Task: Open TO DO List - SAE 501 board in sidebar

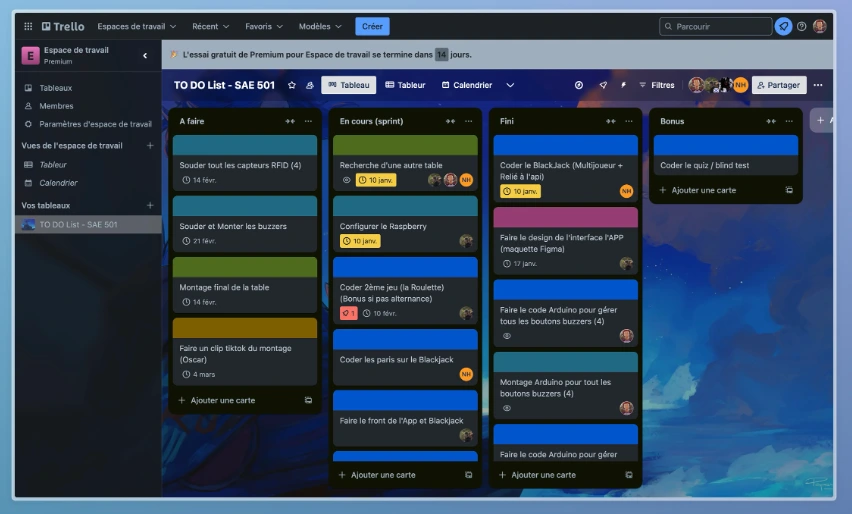Action: 88,224
